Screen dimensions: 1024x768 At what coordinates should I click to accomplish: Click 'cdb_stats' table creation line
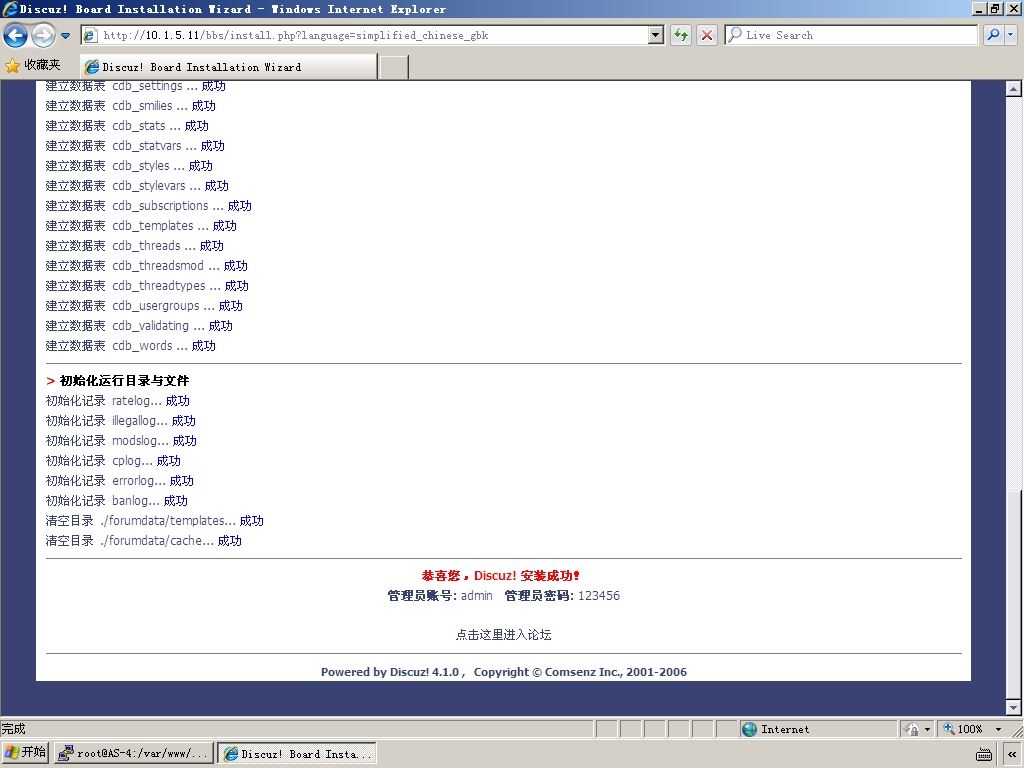127,125
